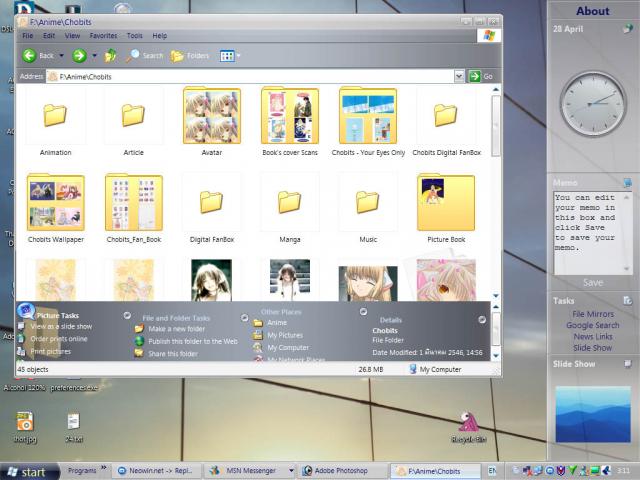
Task: Click the Save button under Memo
Action: 593,282
